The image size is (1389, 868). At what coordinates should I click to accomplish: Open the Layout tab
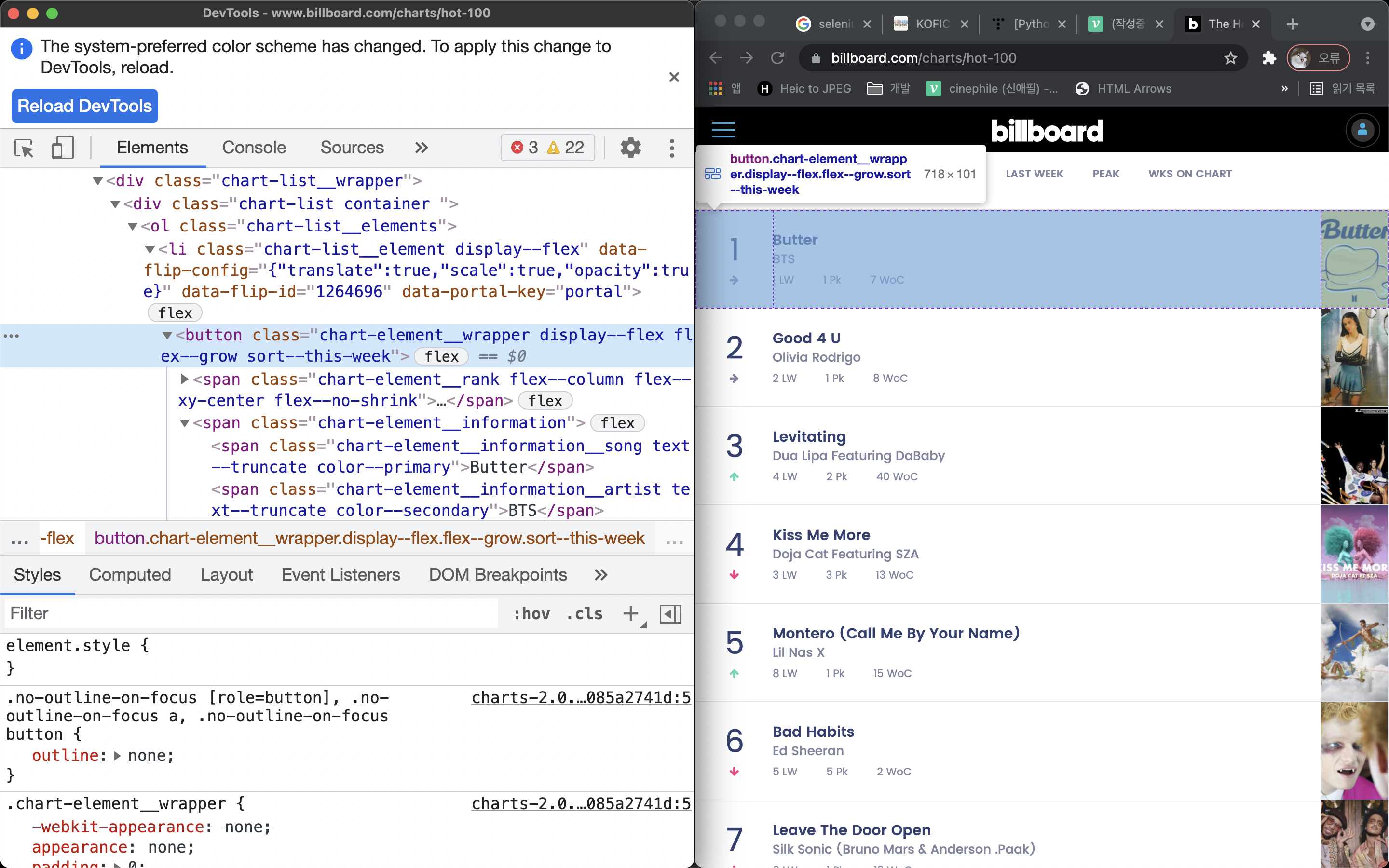tap(226, 575)
